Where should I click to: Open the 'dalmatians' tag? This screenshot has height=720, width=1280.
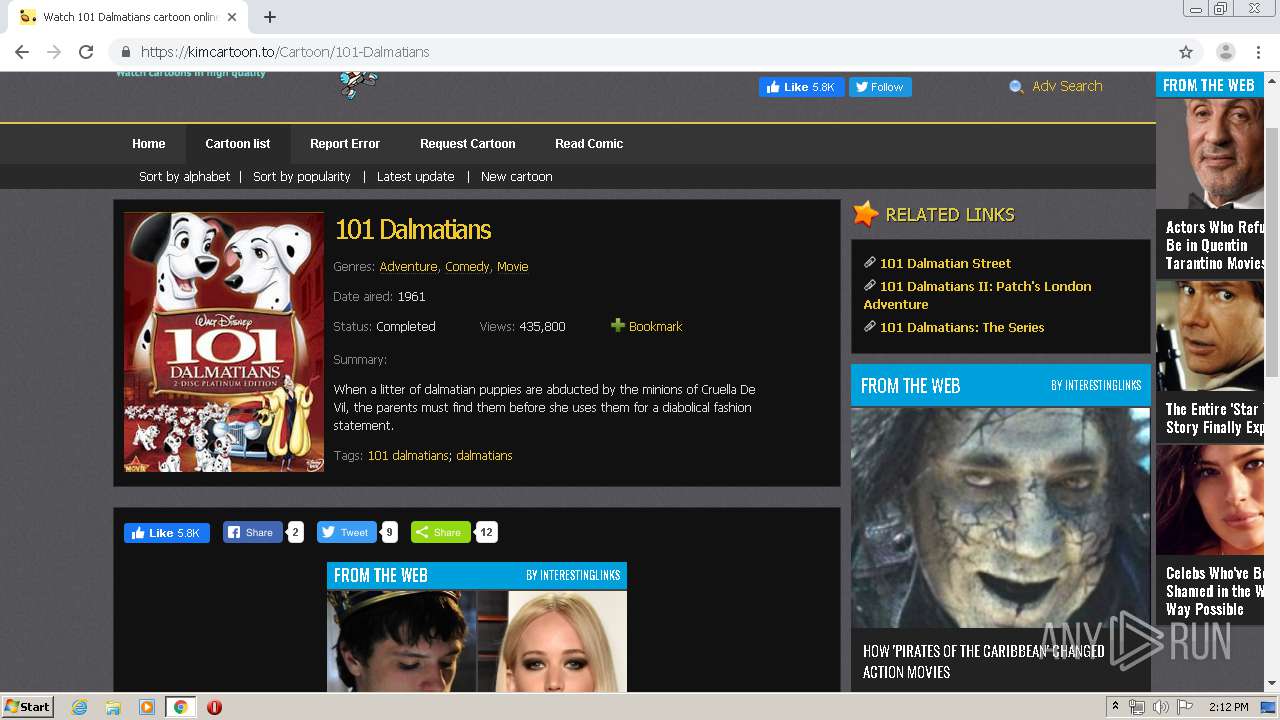click(484, 455)
